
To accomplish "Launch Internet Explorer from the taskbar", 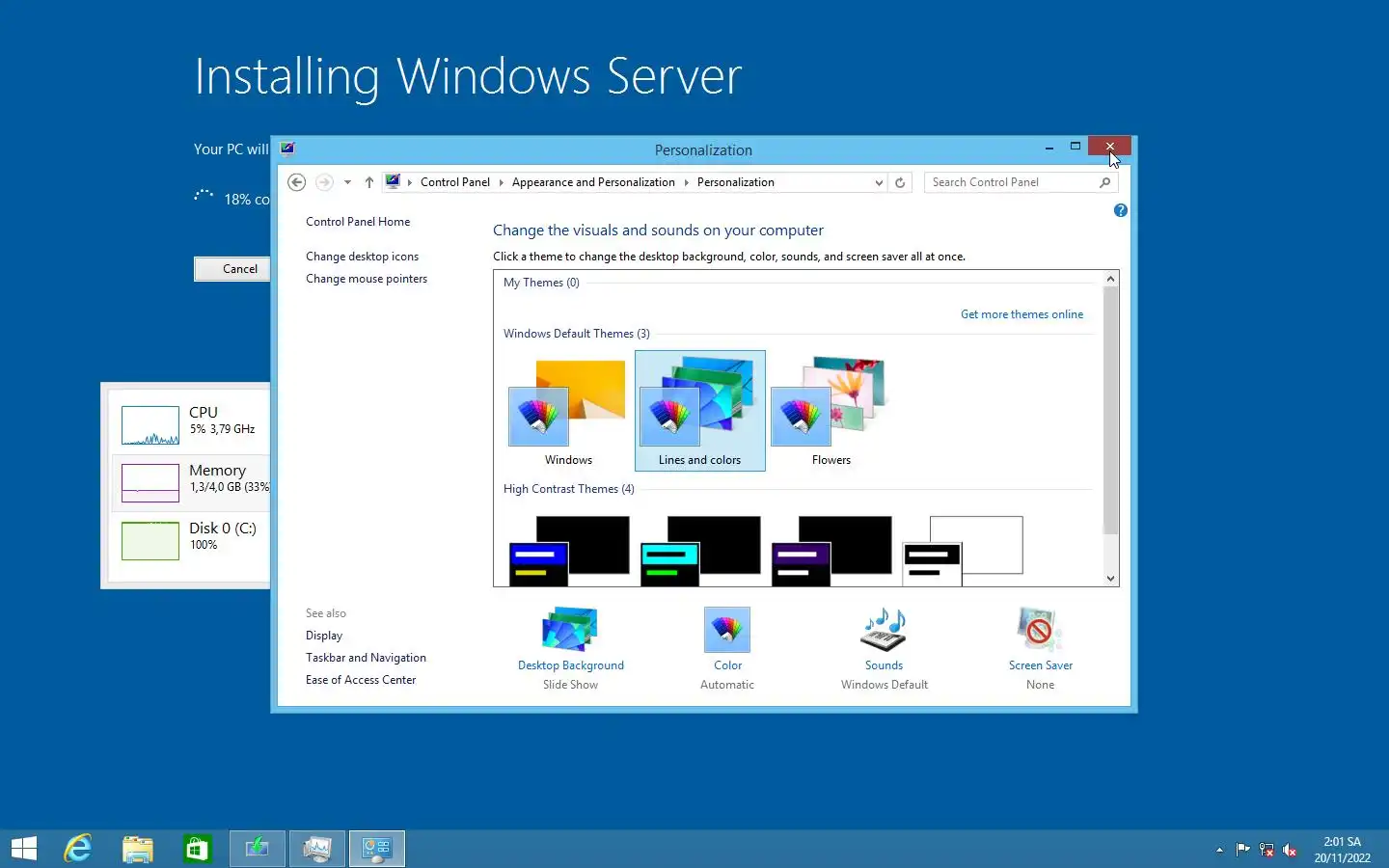I will (77, 849).
